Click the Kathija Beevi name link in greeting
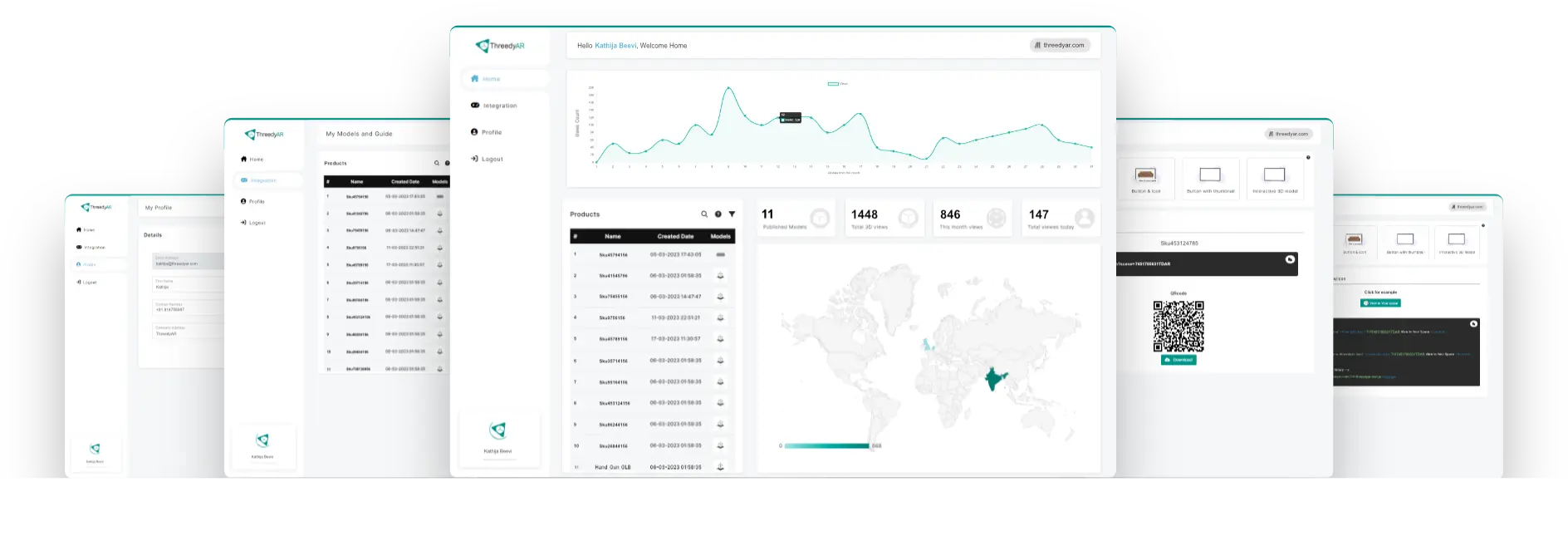 click(615, 46)
